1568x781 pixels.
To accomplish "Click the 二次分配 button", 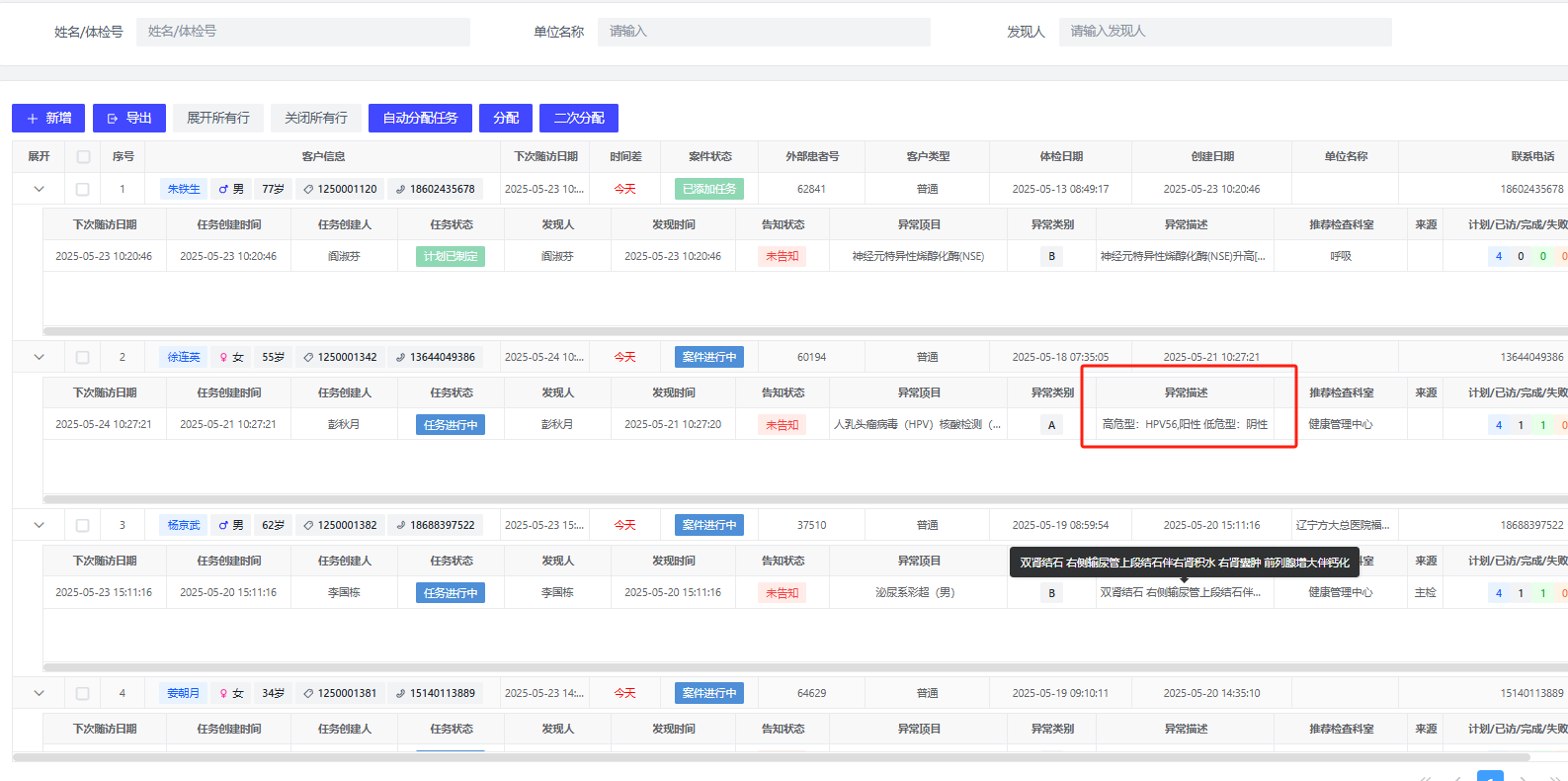I will pyautogui.click(x=579, y=118).
